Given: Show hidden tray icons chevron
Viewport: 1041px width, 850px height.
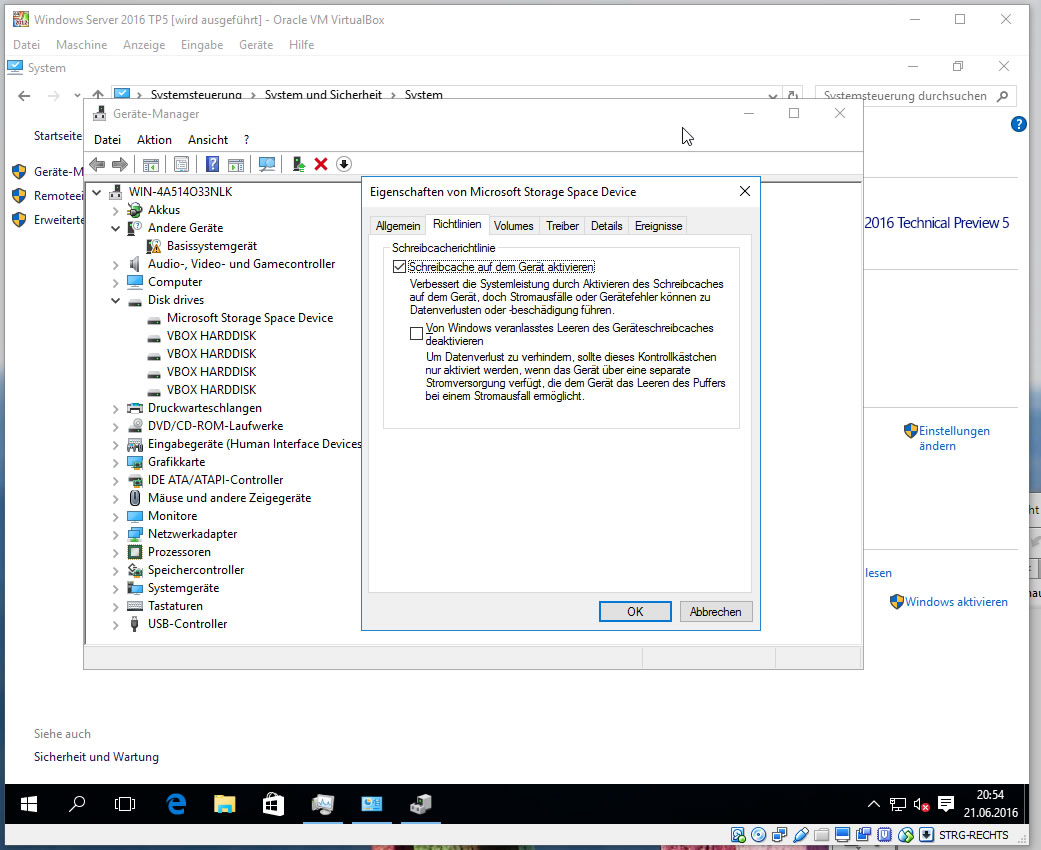Looking at the screenshot, I should click(874, 804).
